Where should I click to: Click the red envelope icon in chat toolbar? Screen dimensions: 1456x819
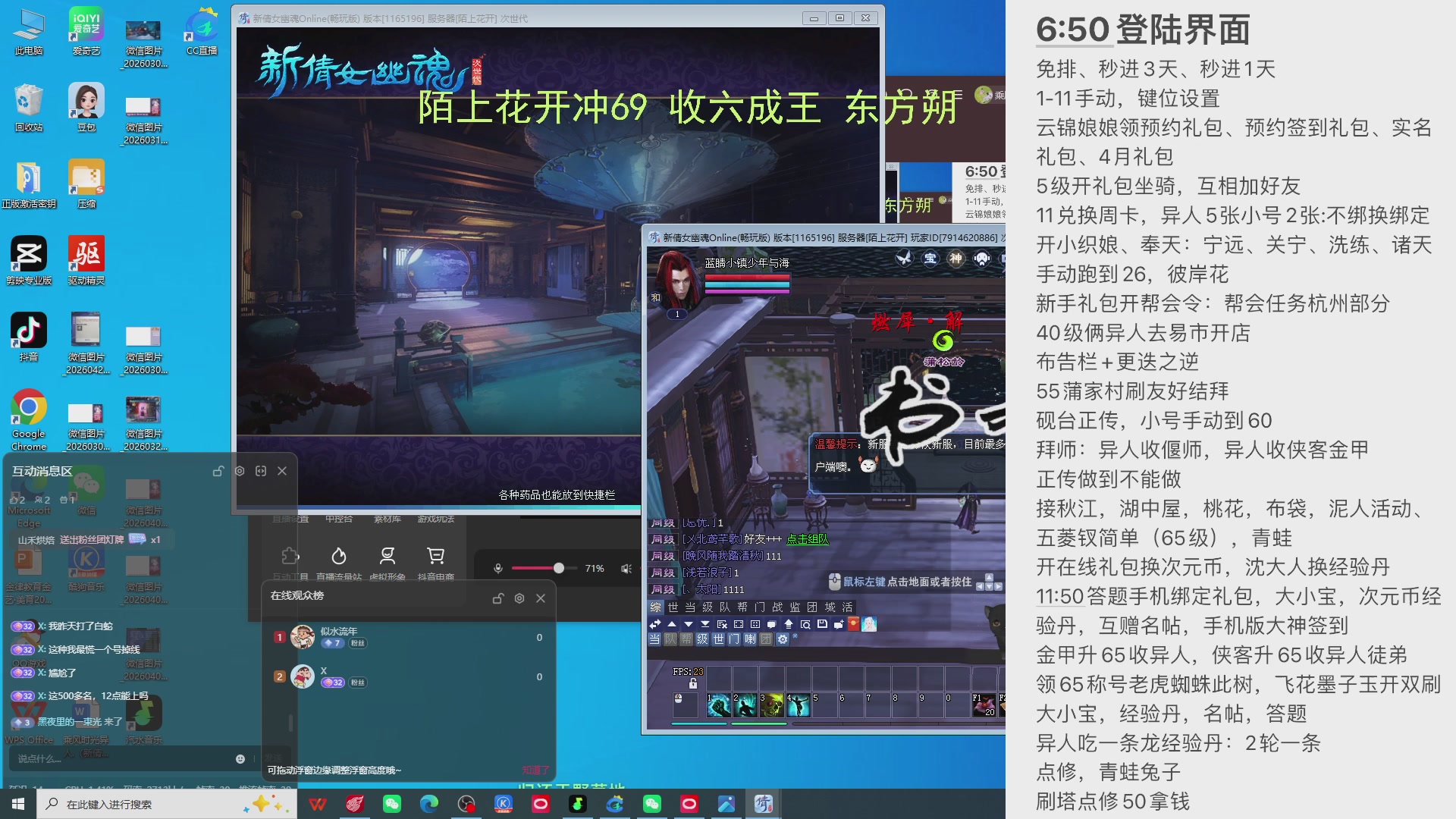(x=853, y=624)
